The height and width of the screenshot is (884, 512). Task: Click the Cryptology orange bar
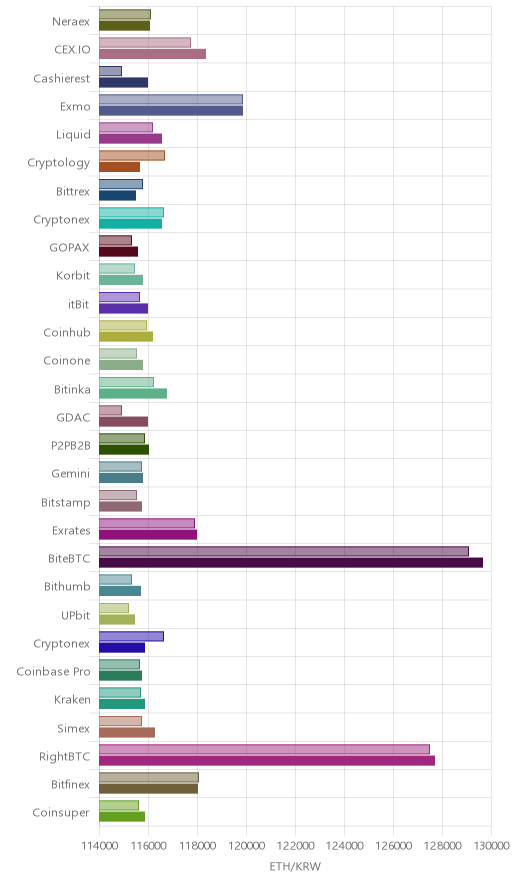point(120,167)
